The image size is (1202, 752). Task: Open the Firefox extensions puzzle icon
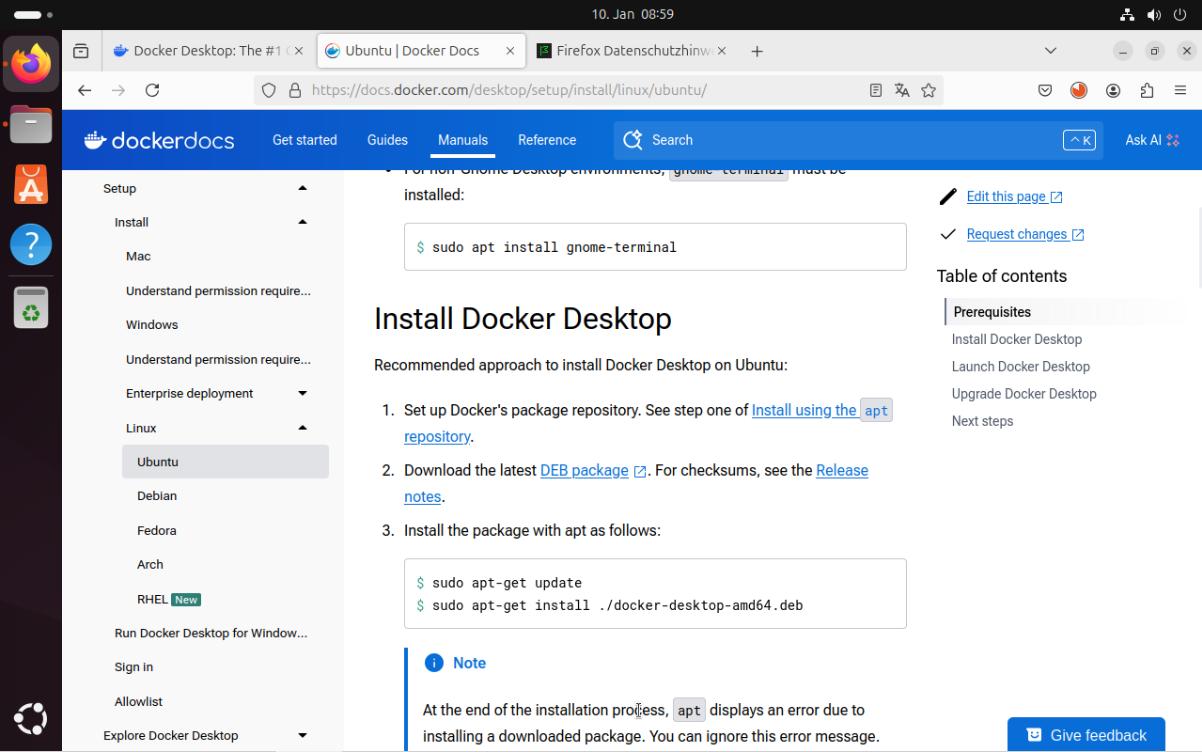(x=1149, y=90)
